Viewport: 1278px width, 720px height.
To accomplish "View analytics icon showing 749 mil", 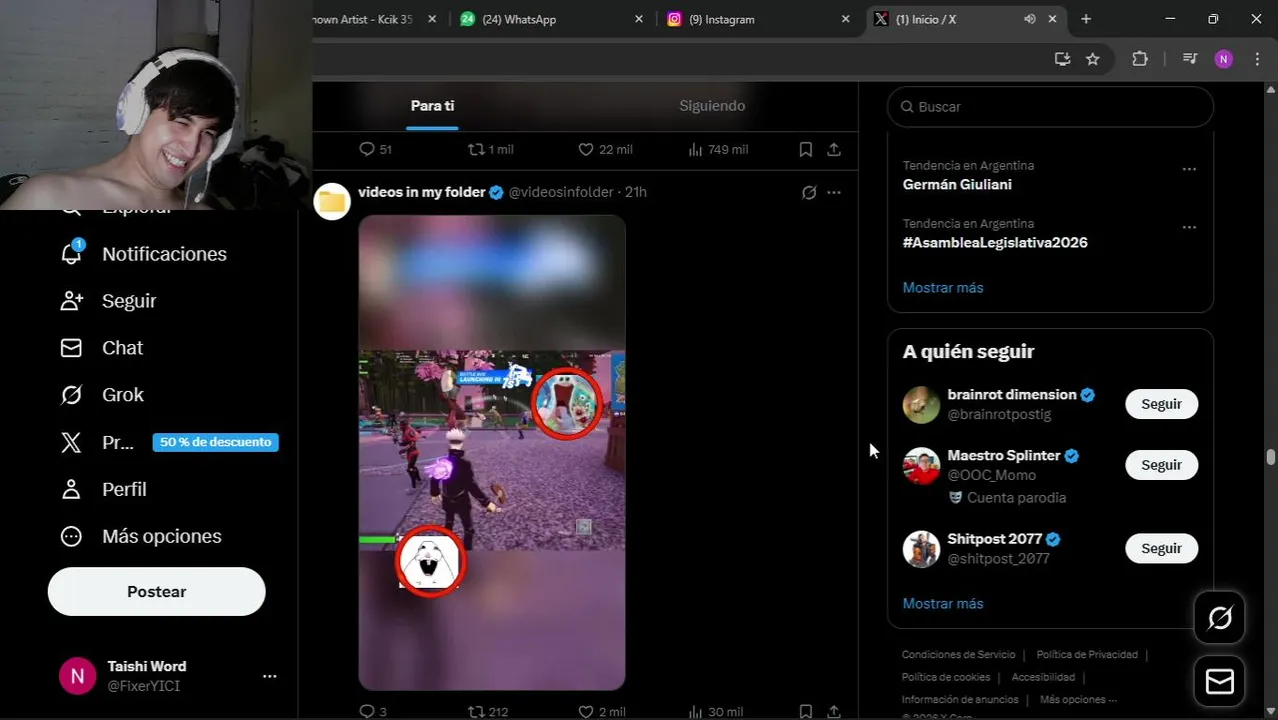I will [695, 149].
